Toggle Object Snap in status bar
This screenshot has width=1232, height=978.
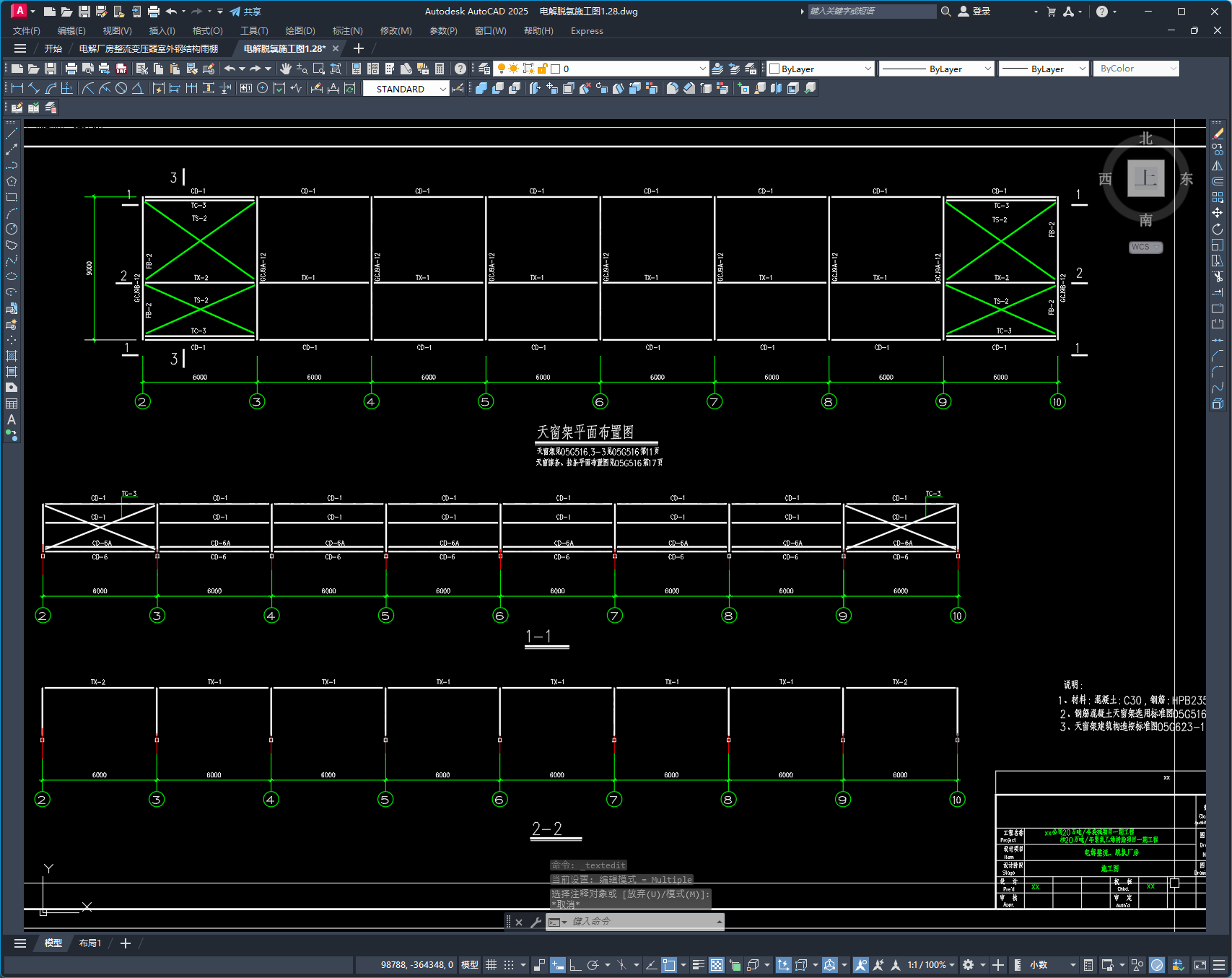coord(669,965)
